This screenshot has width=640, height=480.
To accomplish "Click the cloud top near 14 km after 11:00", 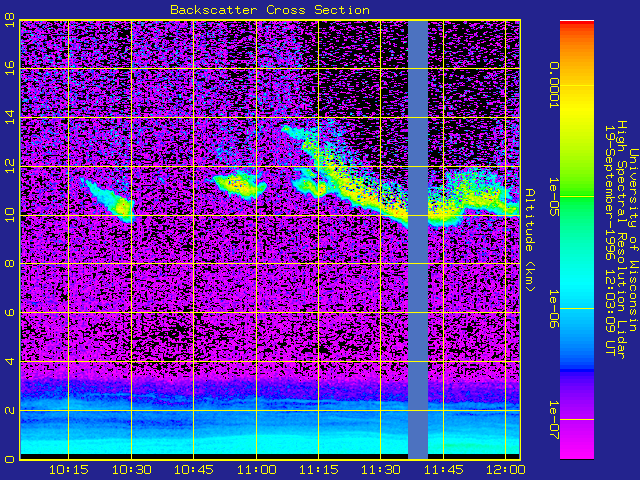I will [300, 135].
